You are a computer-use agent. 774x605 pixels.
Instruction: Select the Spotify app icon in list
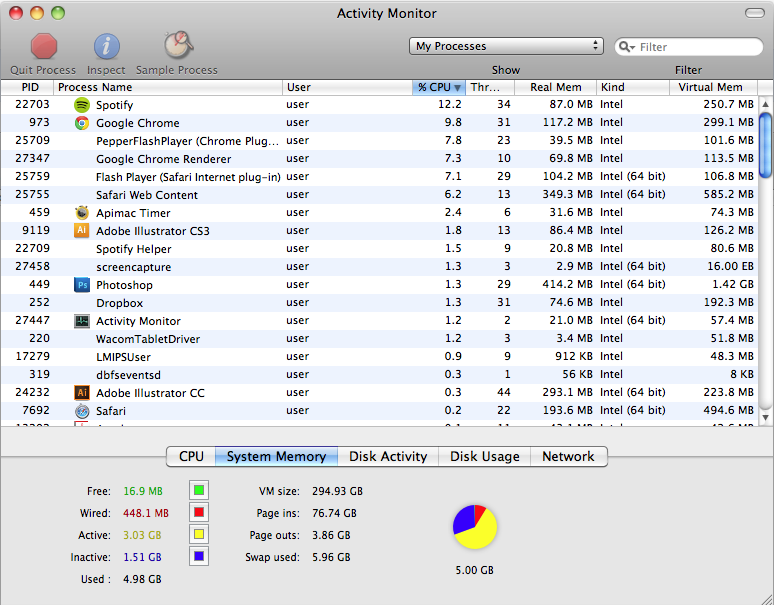pyautogui.click(x=82, y=105)
